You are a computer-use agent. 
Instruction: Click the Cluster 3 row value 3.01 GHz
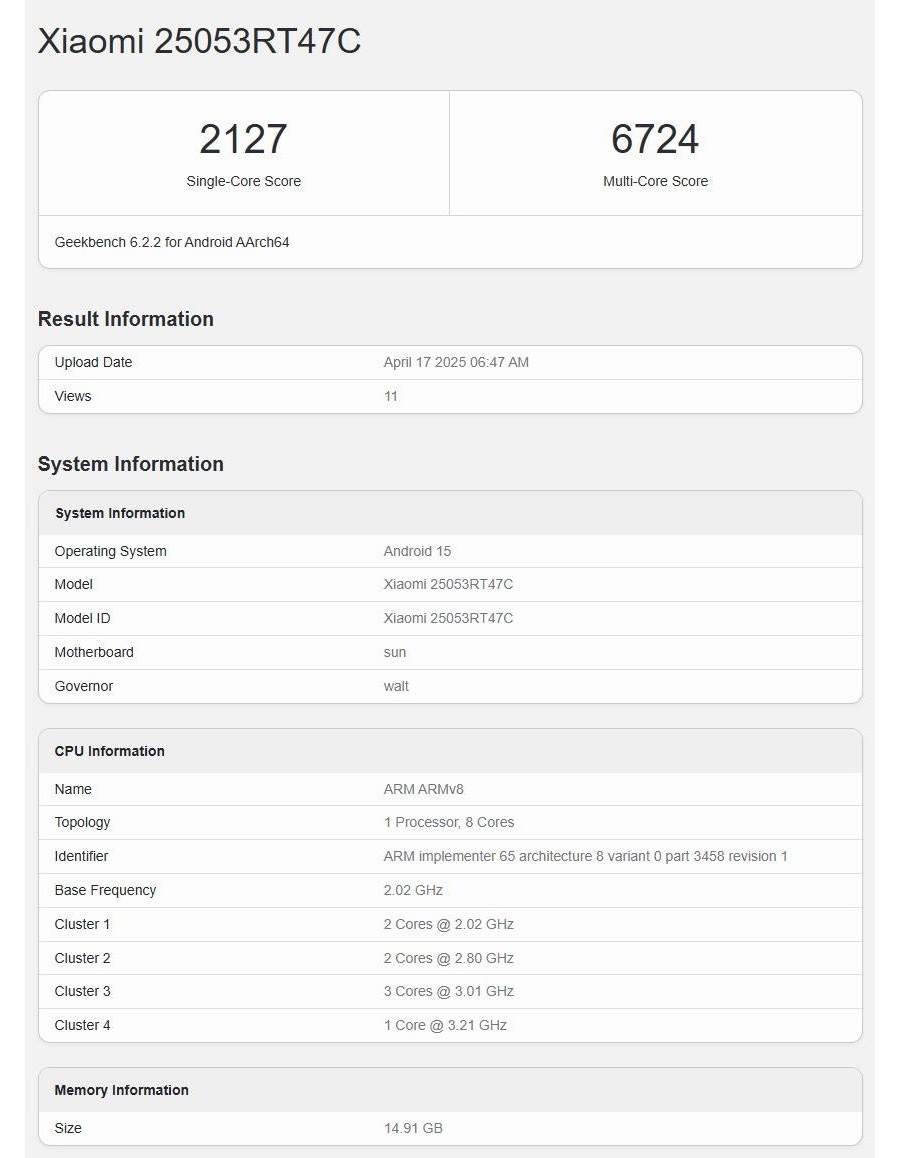(448, 991)
